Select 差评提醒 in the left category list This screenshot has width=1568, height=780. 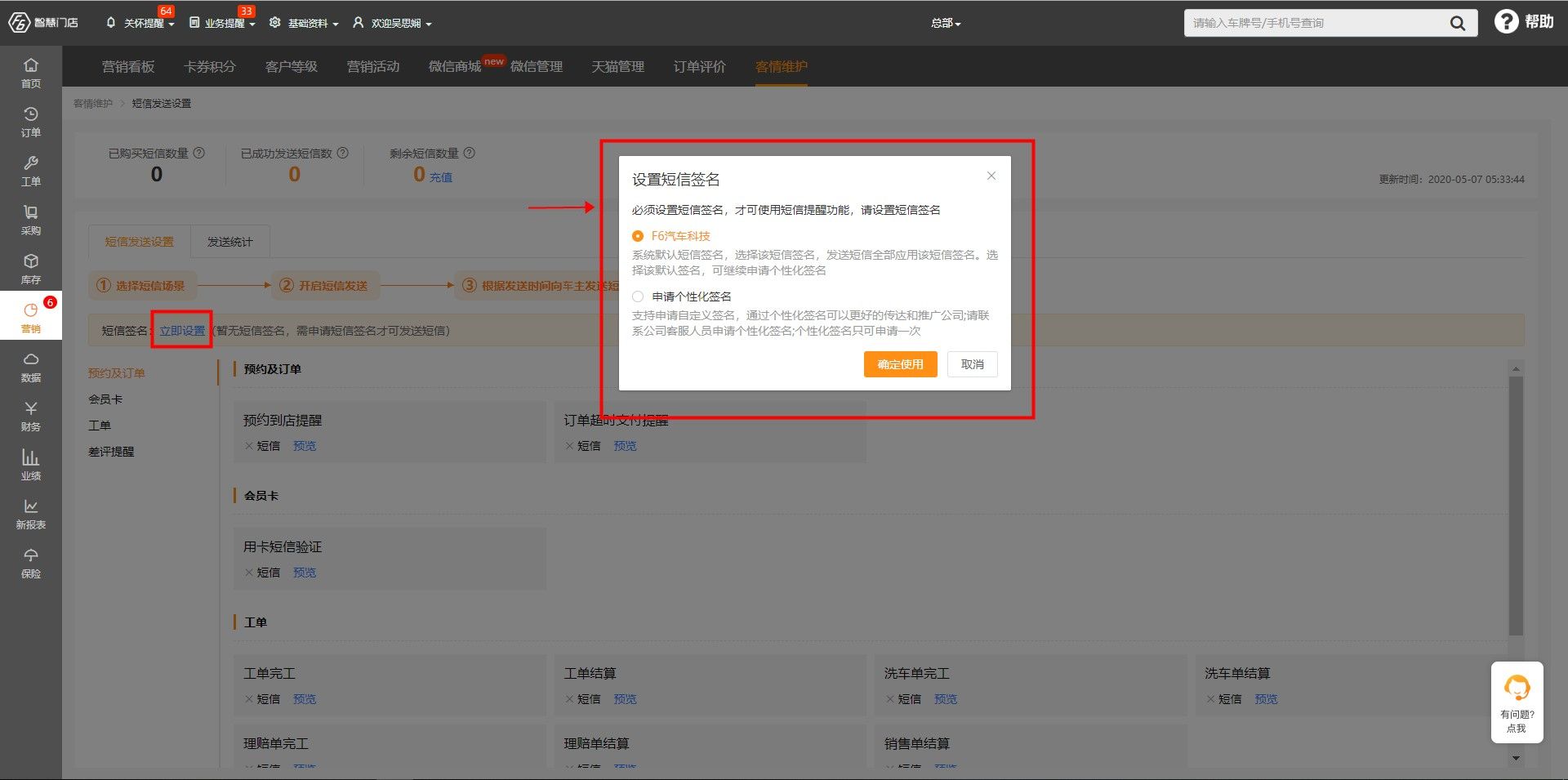click(x=111, y=452)
